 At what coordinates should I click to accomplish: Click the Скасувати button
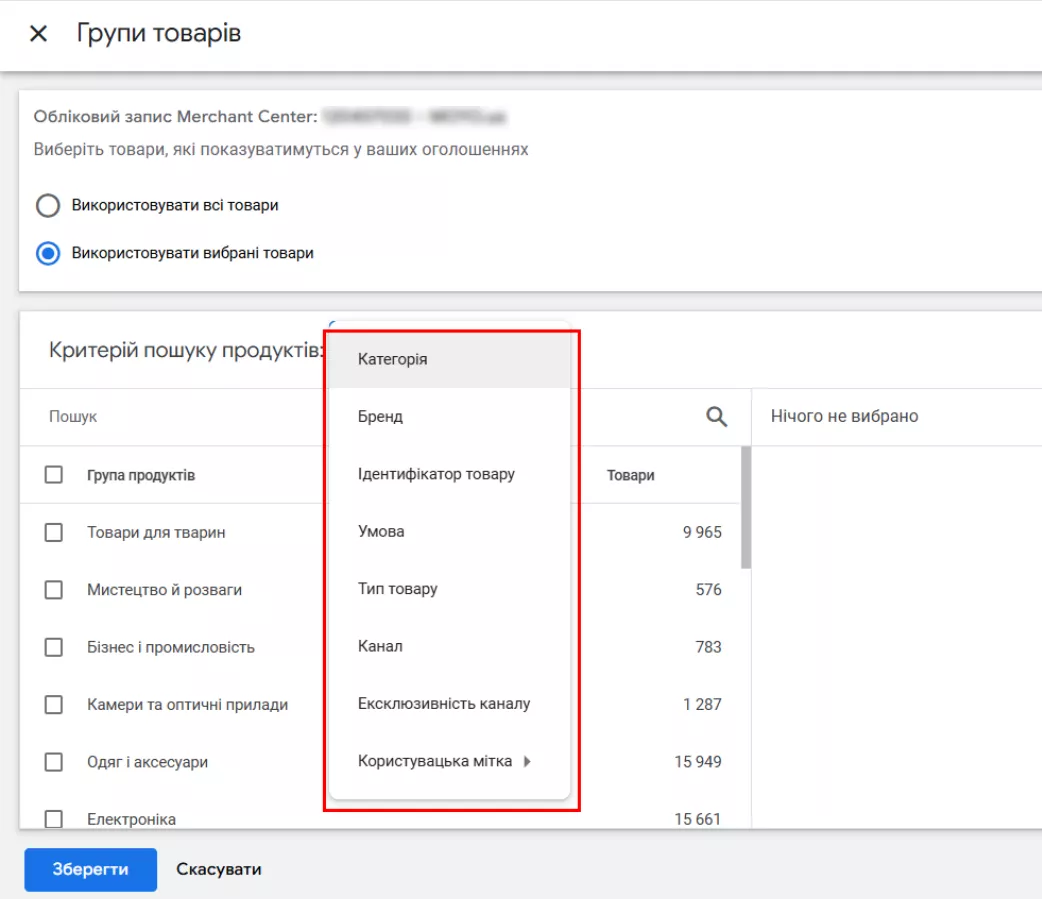[219, 869]
